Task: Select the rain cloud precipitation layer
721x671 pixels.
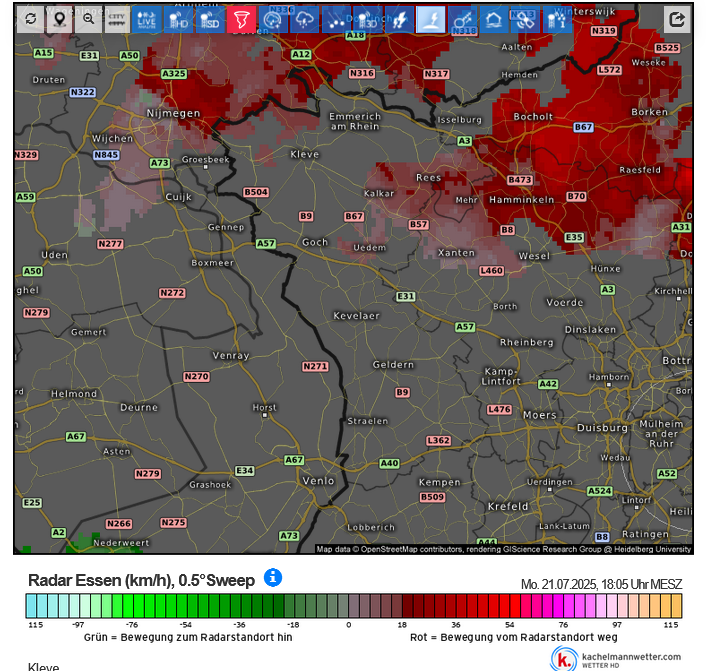Action: [304, 19]
